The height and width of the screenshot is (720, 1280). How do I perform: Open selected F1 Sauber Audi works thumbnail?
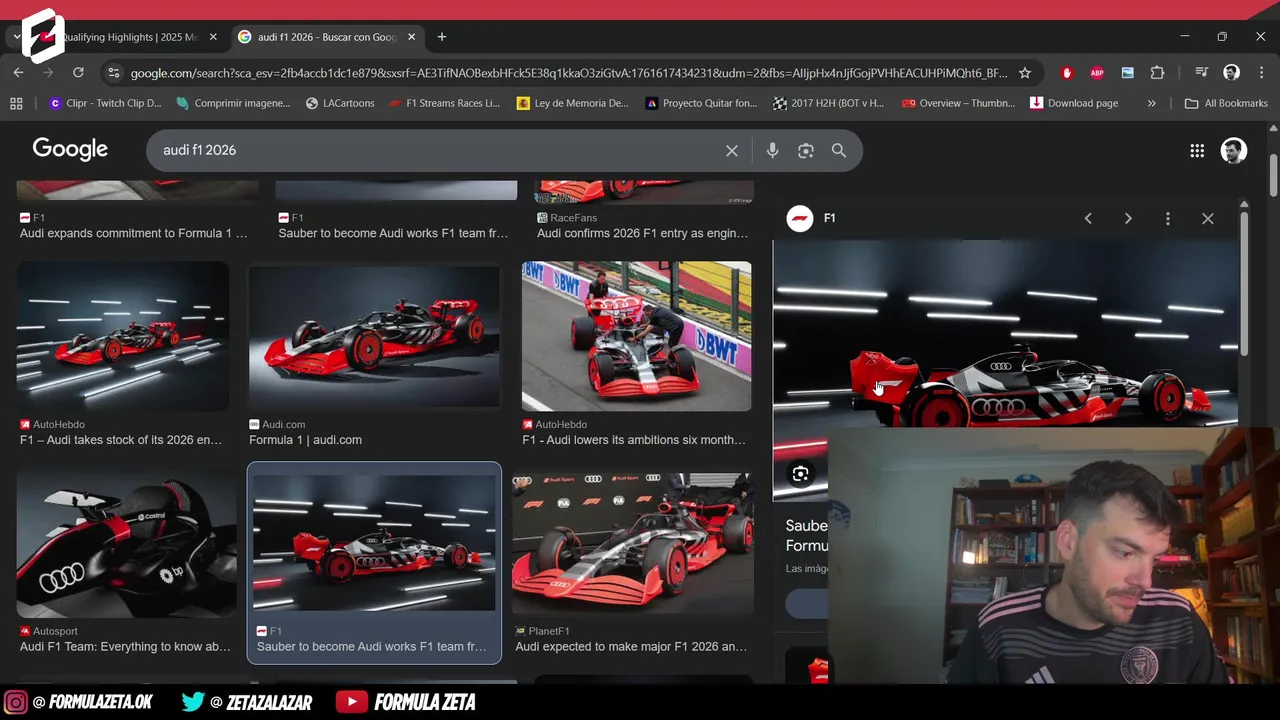point(374,541)
